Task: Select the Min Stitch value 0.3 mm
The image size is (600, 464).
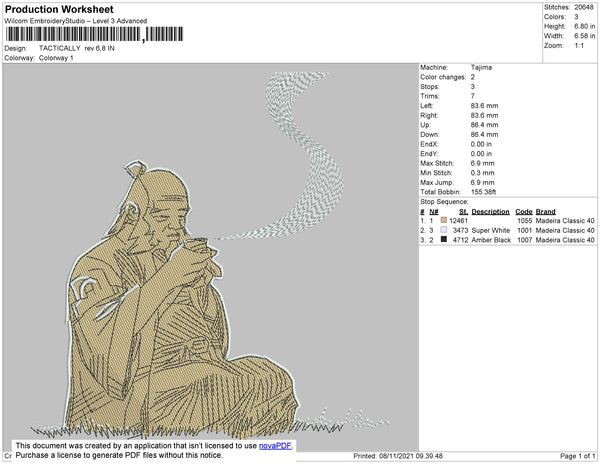Action: point(482,173)
